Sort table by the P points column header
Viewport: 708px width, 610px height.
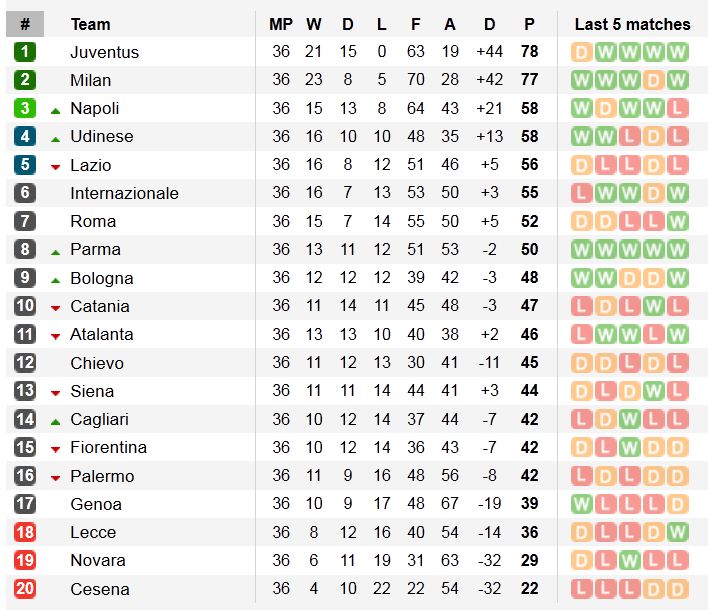tap(529, 24)
